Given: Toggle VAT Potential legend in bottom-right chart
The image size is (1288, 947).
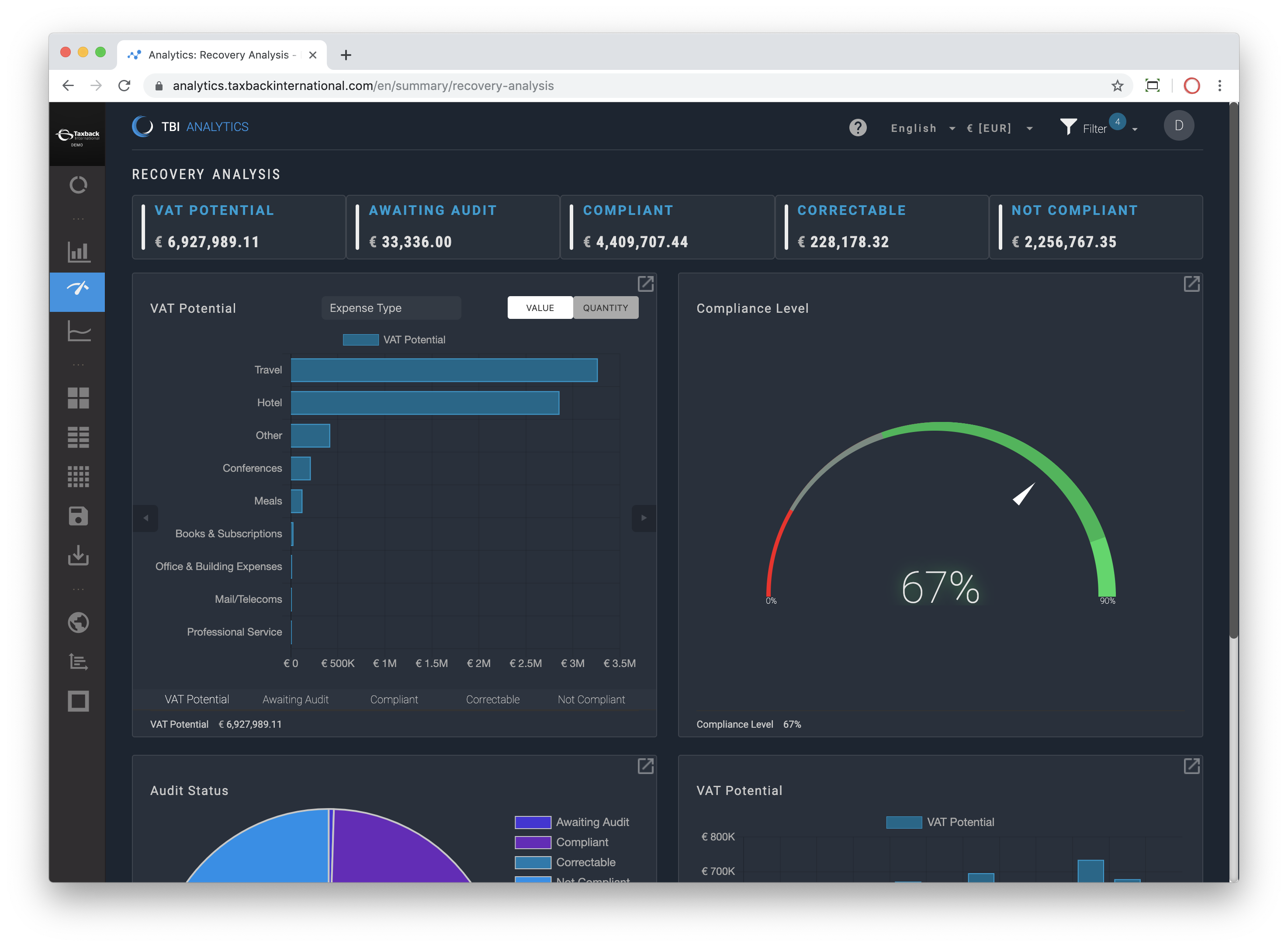Looking at the screenshot, I should [x=940, y=822].
